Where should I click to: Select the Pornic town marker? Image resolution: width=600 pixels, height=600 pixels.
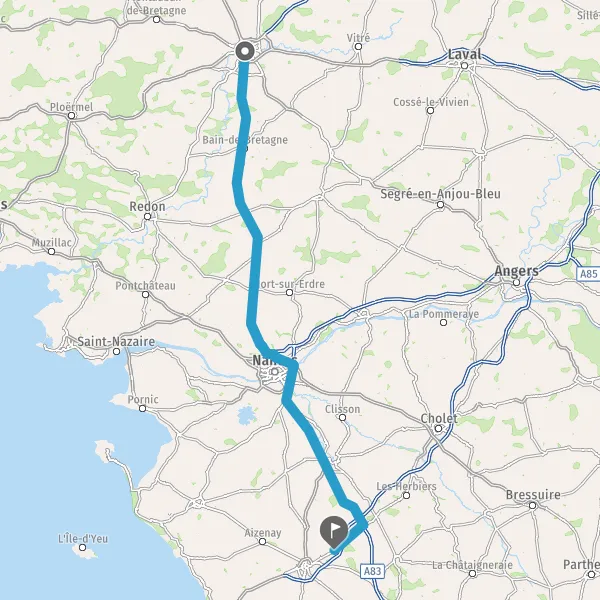pos(142,409)
